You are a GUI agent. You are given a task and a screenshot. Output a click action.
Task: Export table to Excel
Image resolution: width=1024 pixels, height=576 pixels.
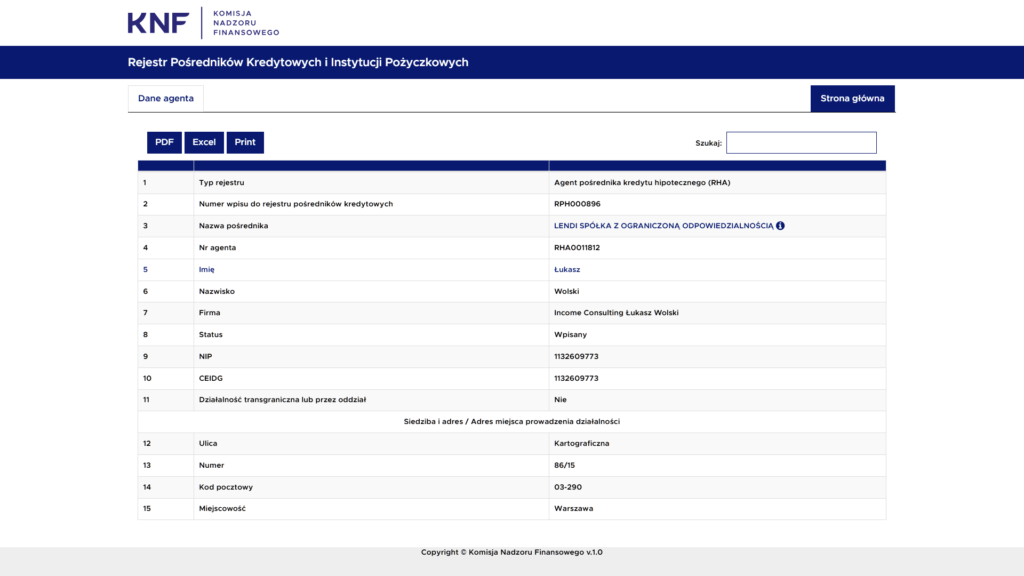204,142
